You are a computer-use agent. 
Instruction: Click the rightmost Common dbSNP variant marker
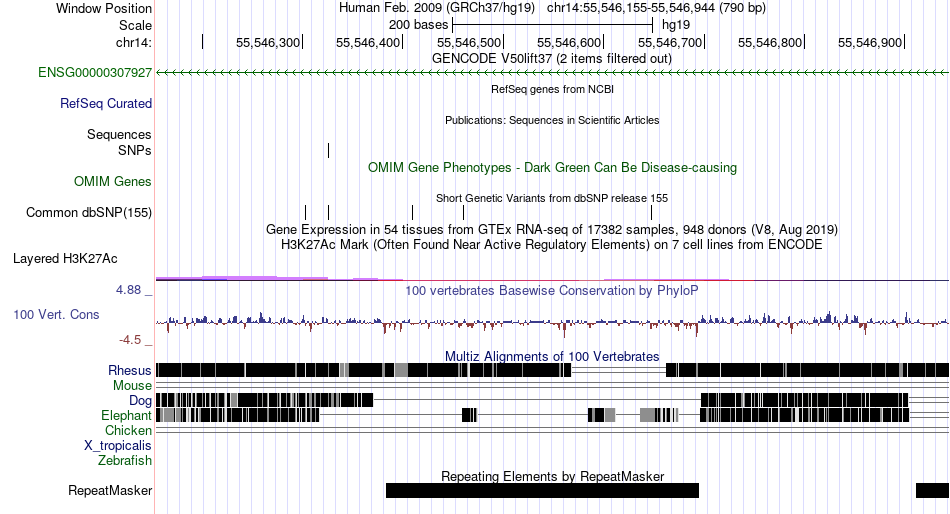[x=651, y=212]
